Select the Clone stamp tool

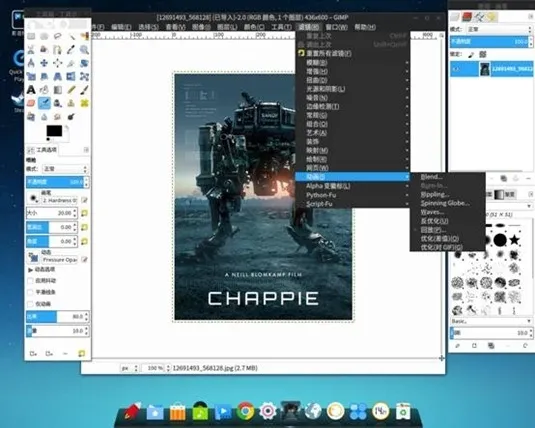[71, 103]
